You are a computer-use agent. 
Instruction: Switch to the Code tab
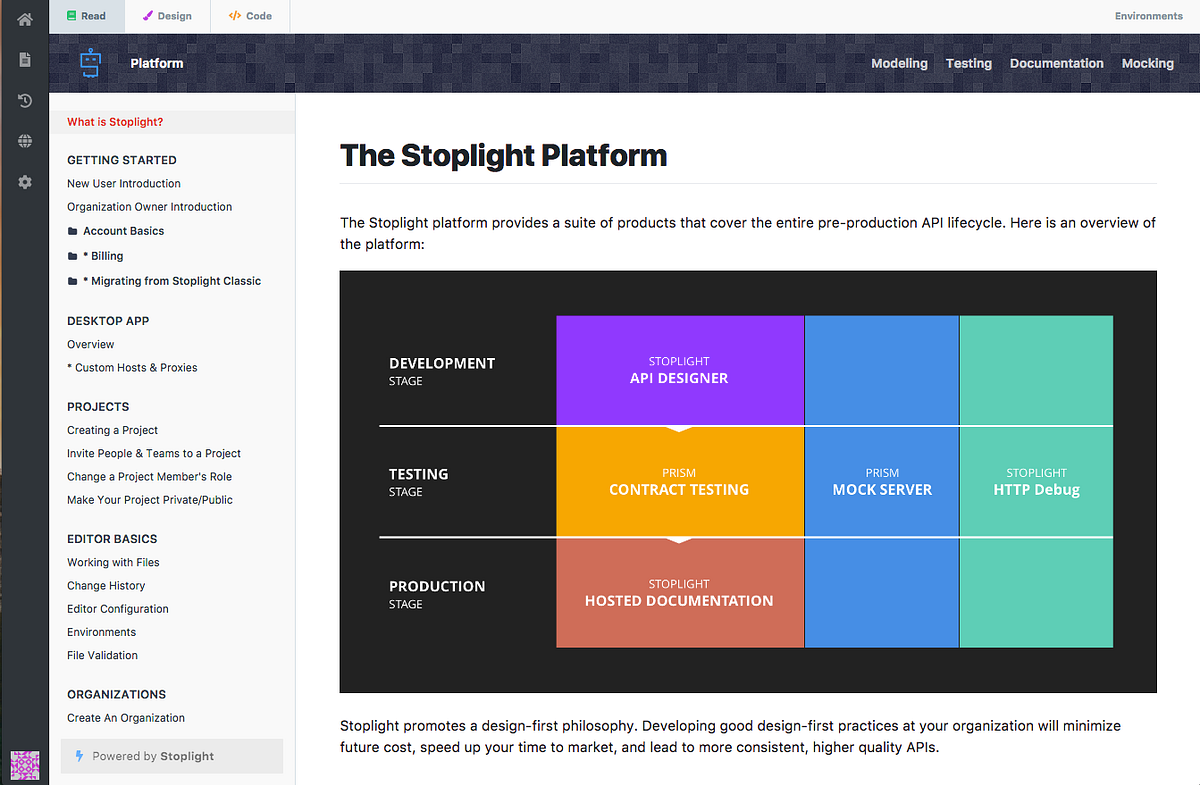[x=249, y=15]
